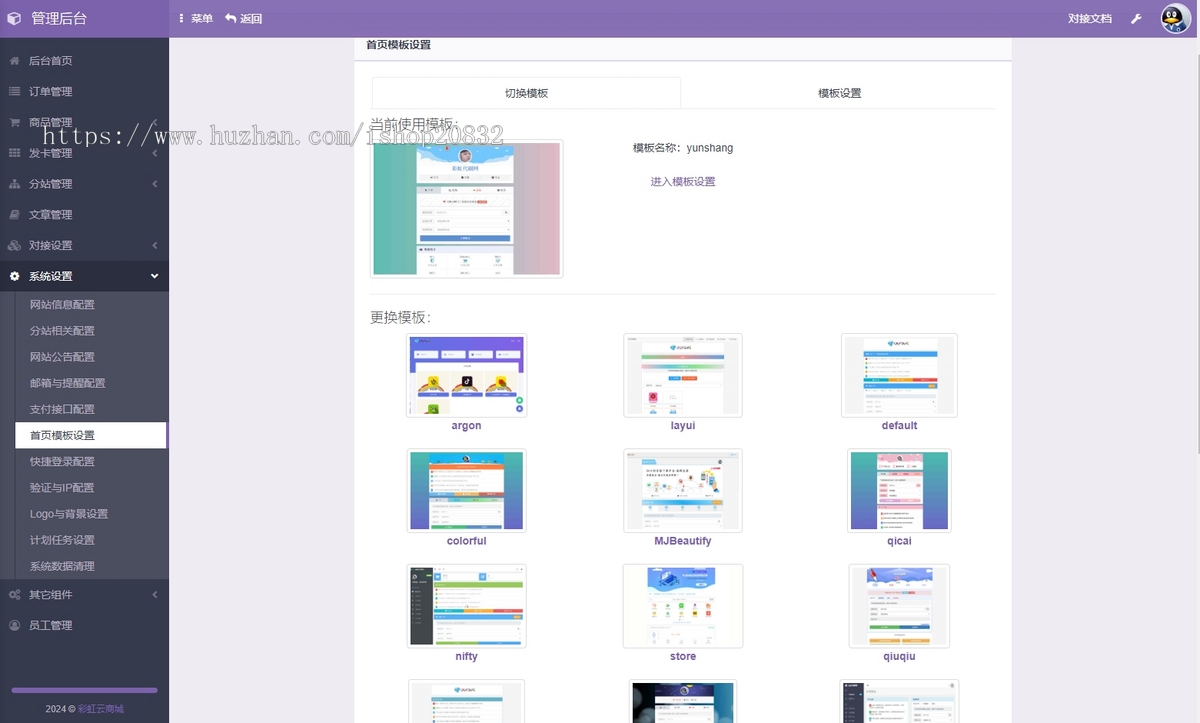
Task: Click the default template name link
Action: tap(899, 426)
